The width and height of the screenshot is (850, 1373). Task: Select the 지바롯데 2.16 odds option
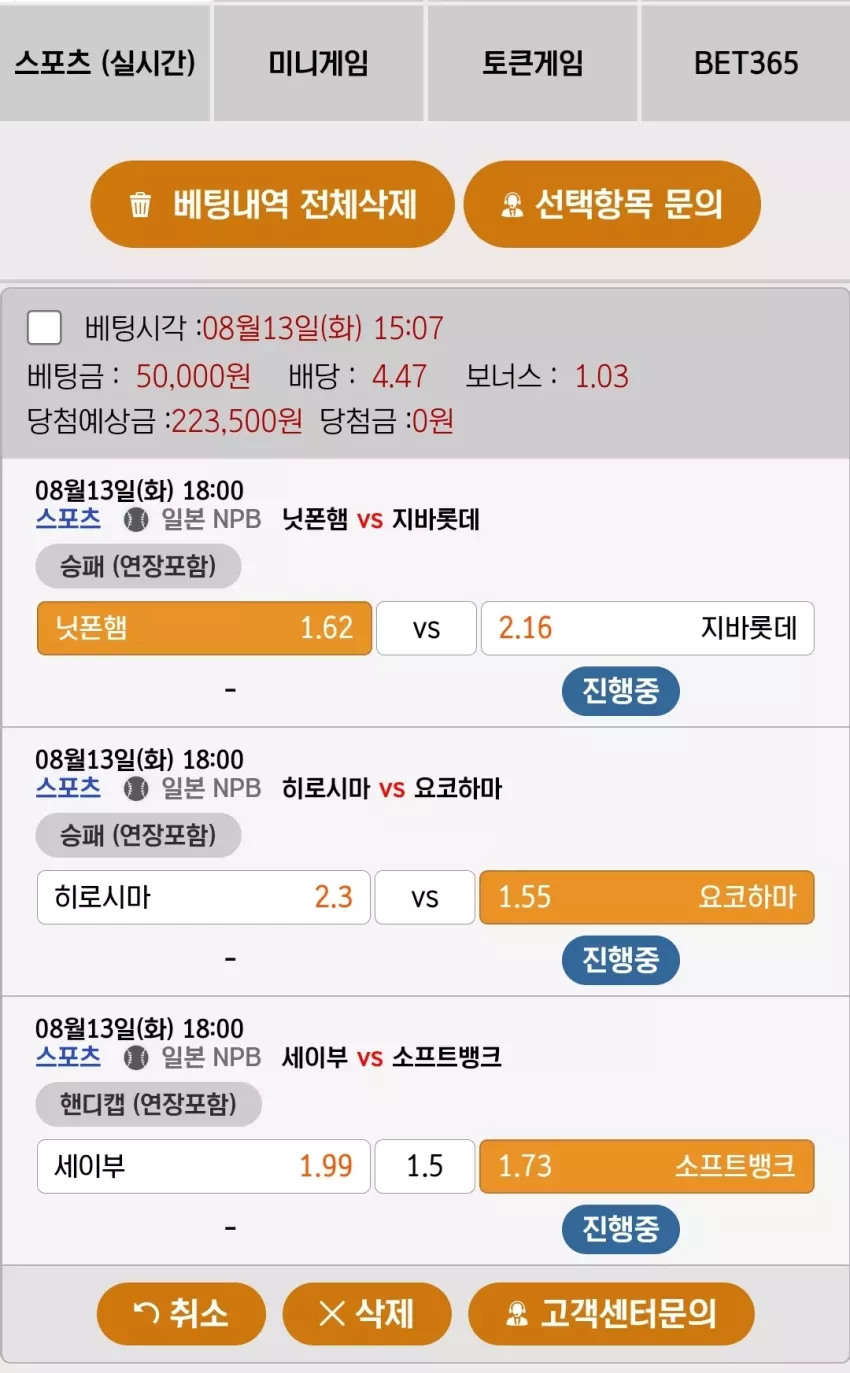[x=647, y=628]
